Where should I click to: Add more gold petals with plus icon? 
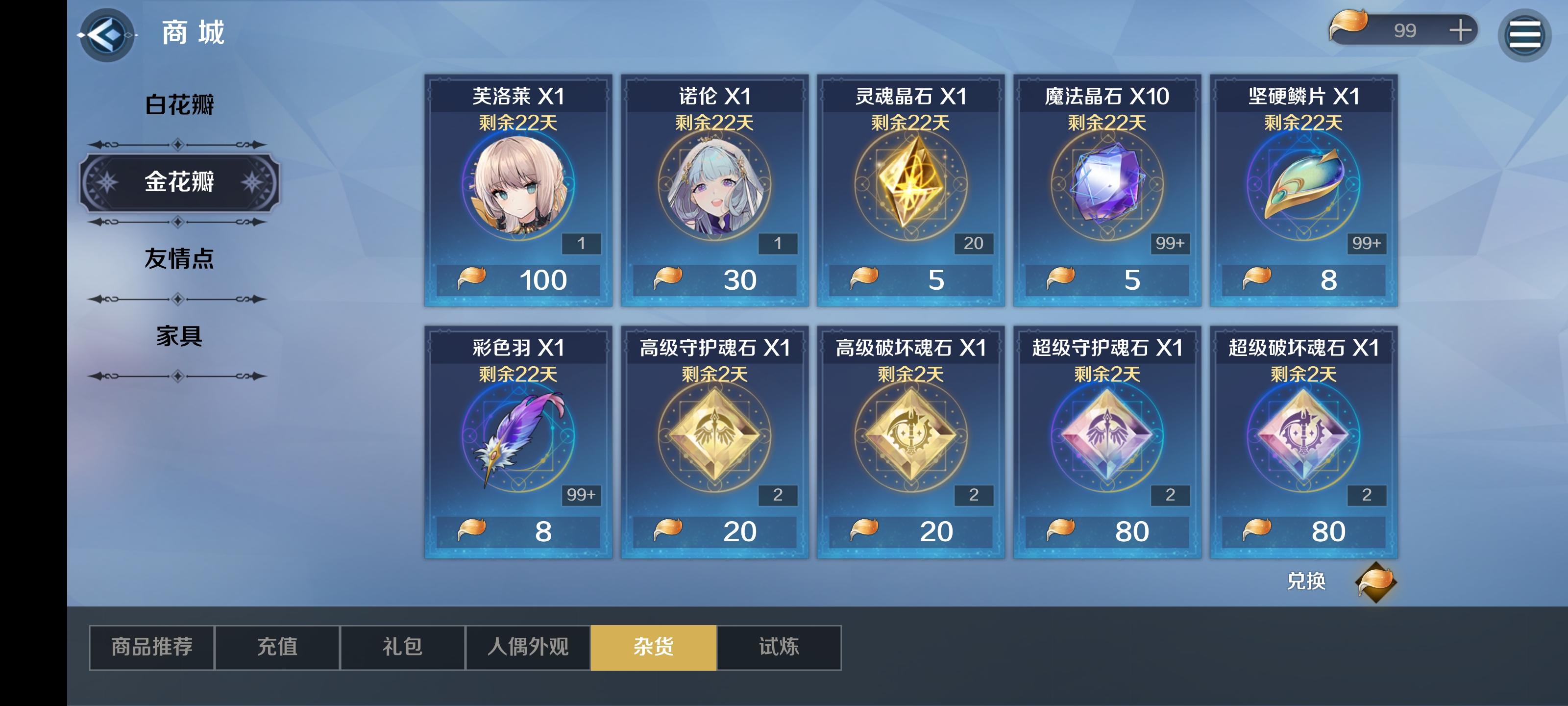click(1460, 30)
